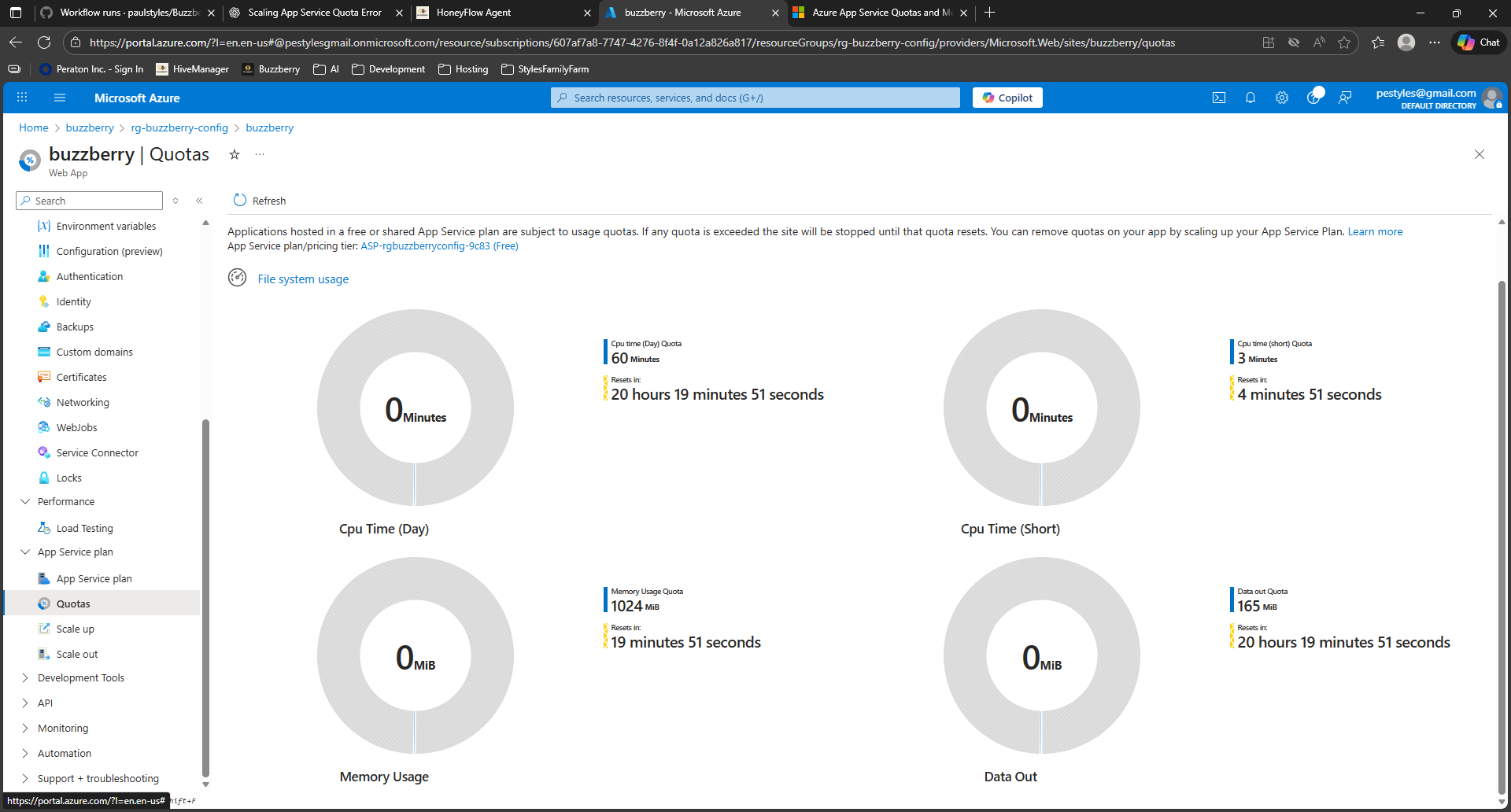
Task: Open the HiveManager bookmark
Action: click(193, 69)
